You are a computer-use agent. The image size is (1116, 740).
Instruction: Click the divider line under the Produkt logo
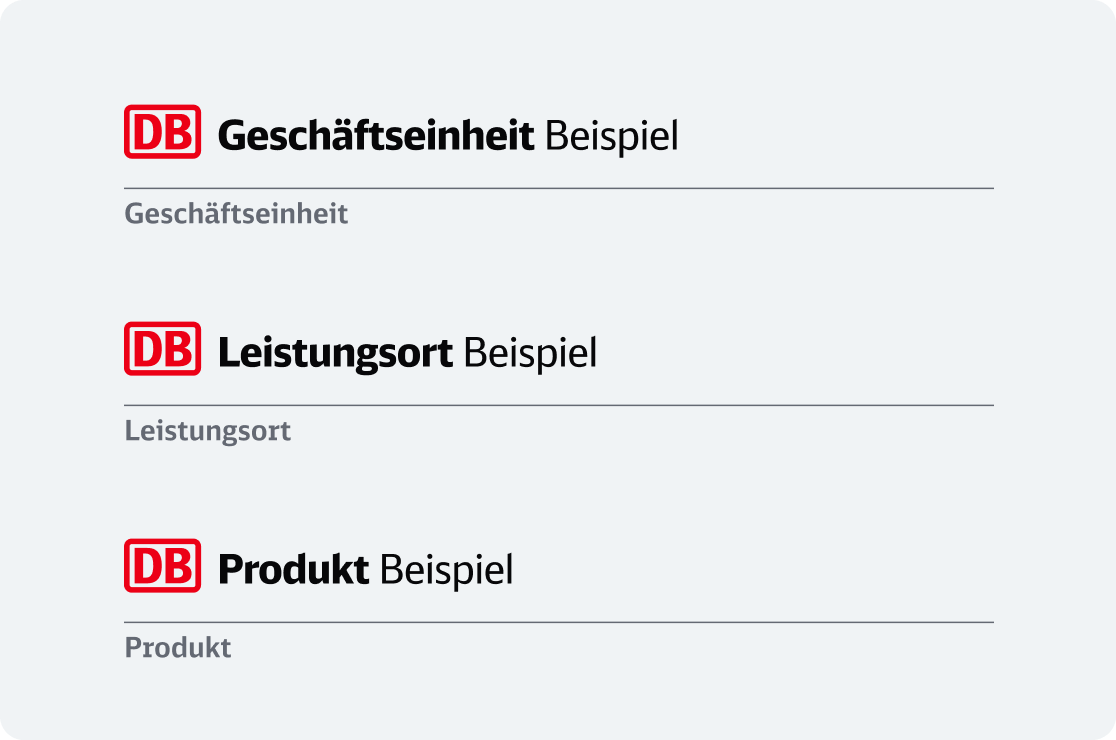coord(559,623)
